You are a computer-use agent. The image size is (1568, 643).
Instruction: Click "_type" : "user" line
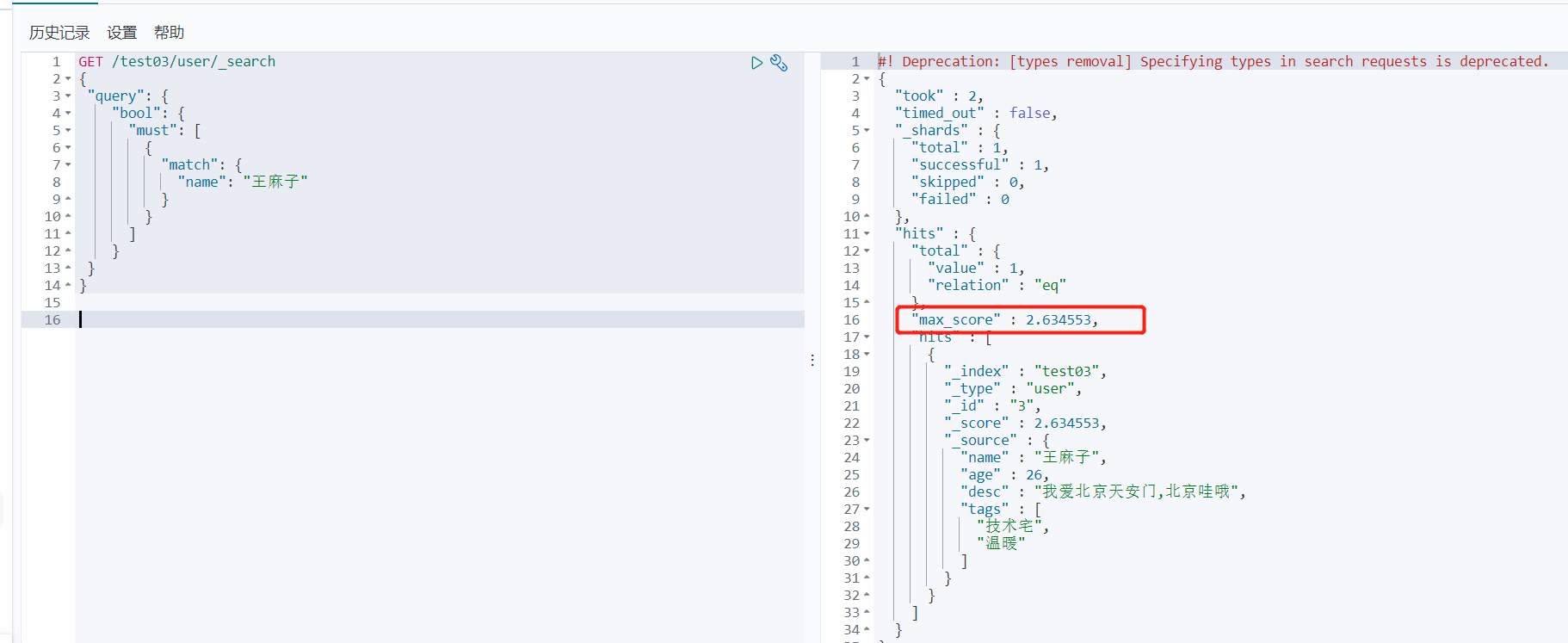pos(1013,388)
